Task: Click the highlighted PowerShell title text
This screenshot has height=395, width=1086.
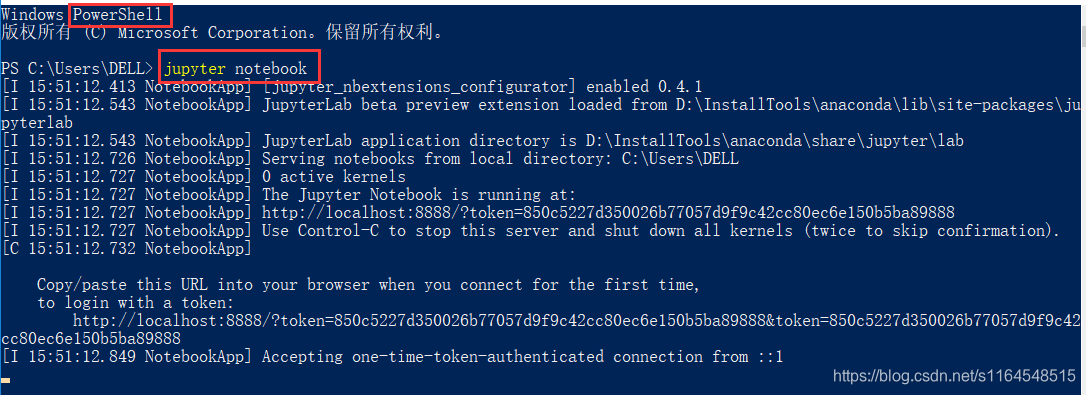Action: [118, 14]
